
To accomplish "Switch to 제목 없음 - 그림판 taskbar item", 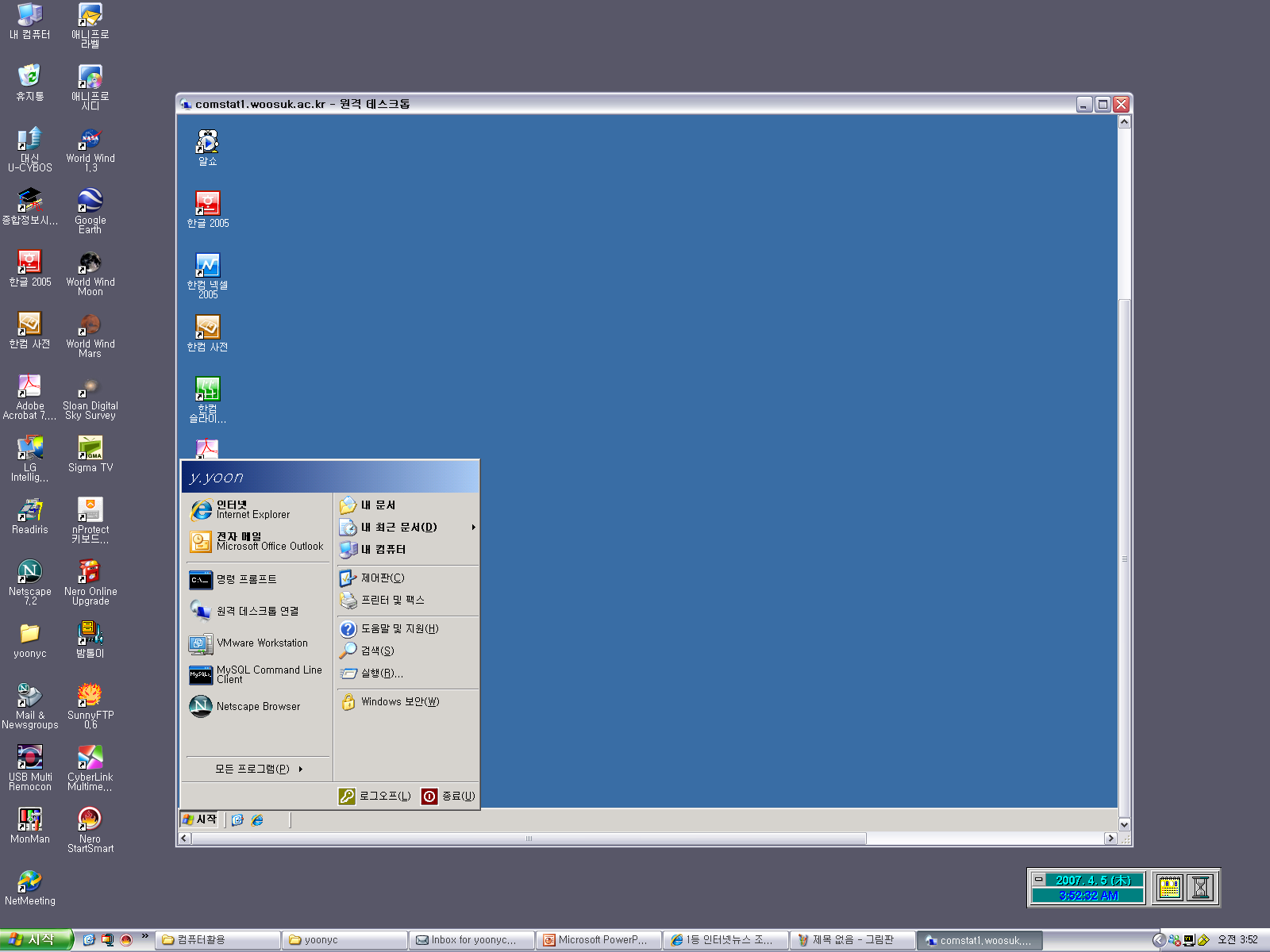I will pyautogui.click(x=852, y=940).
